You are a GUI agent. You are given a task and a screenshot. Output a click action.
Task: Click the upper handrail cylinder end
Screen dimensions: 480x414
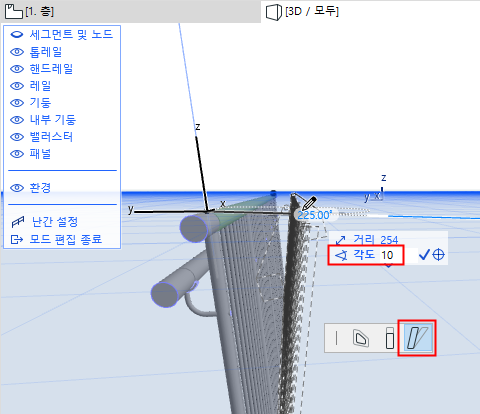(x=194, y=228)
